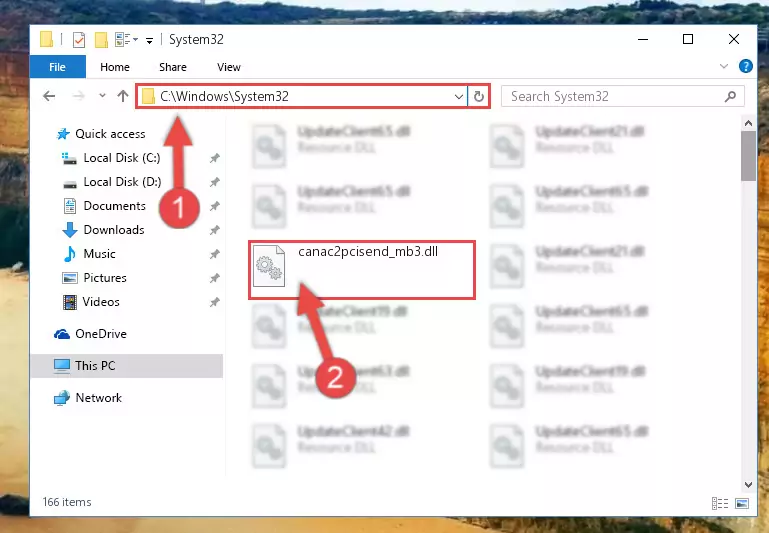Close the System32 window

tap(734, 39)
